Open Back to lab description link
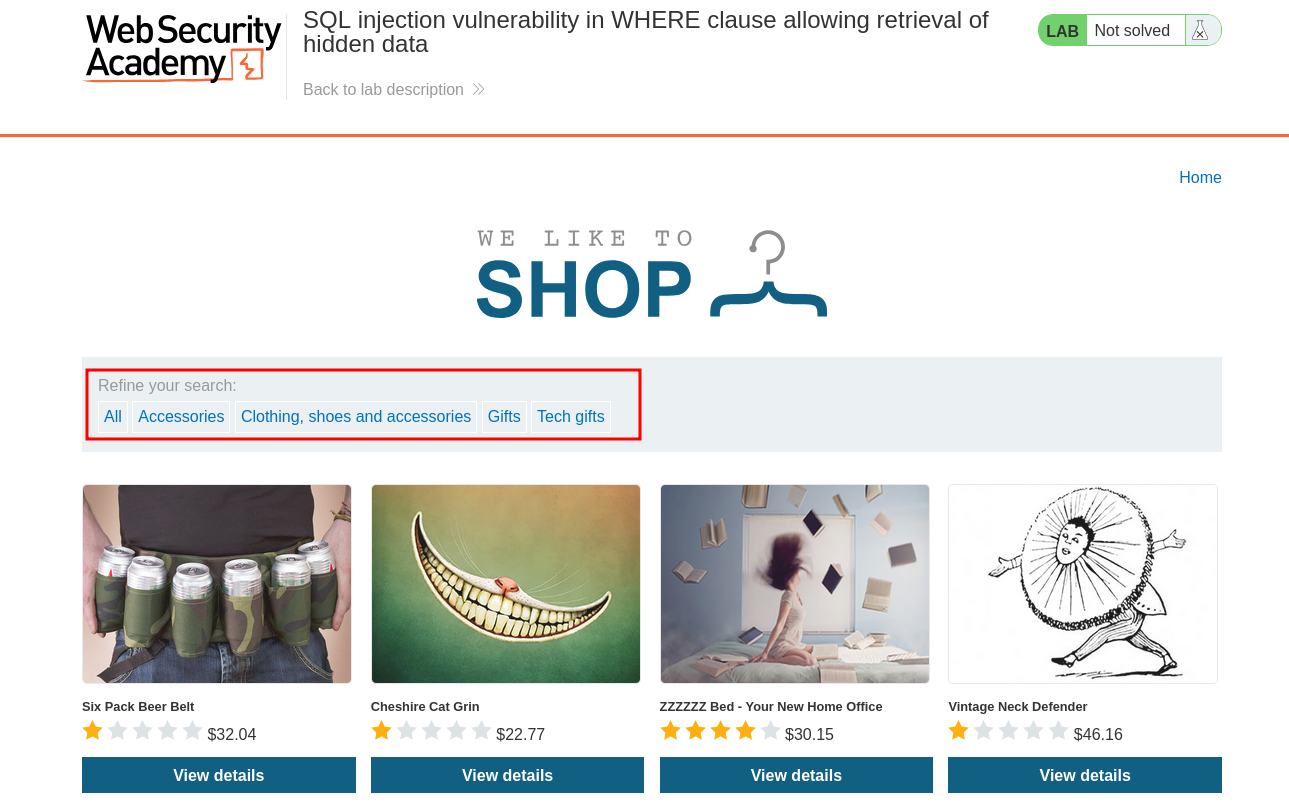 383,90
